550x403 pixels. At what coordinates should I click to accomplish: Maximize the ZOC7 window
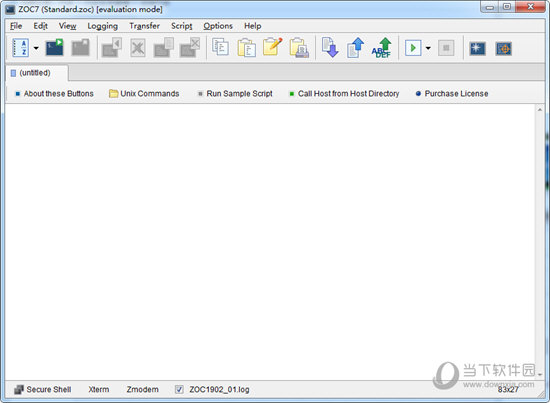(507, 7)
